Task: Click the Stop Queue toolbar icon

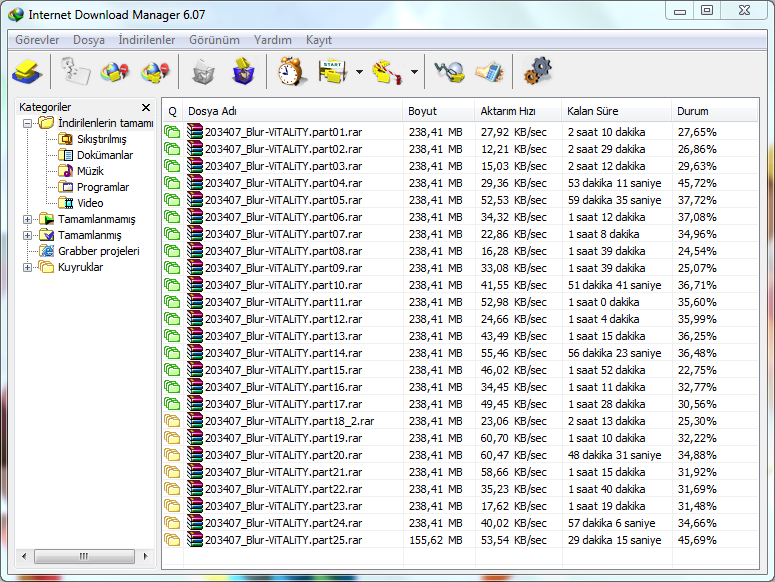Action: click(x=387, y=72)
